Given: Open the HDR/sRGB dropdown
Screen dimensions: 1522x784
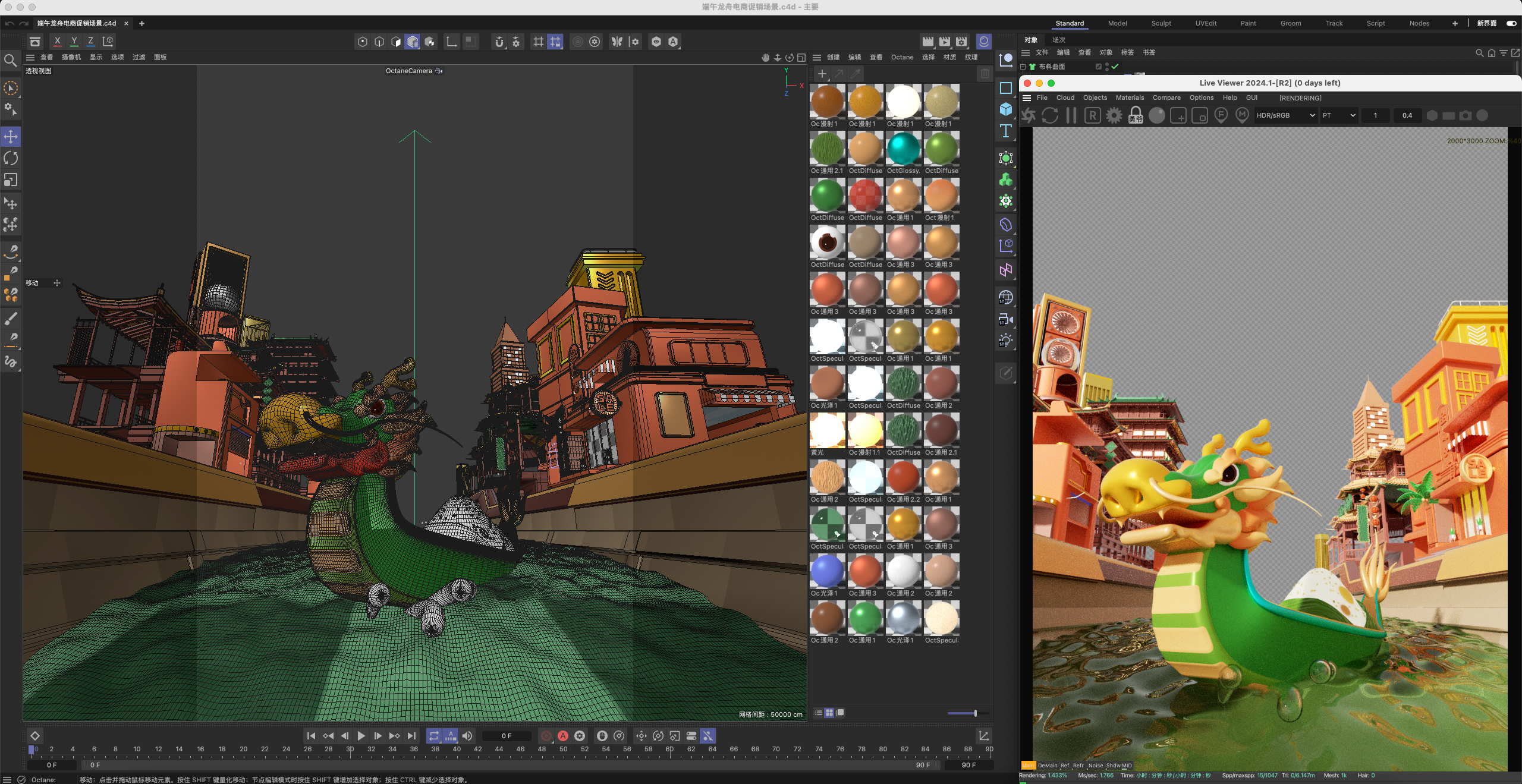Looking at the screenshot, I should tap(1285, 115).
